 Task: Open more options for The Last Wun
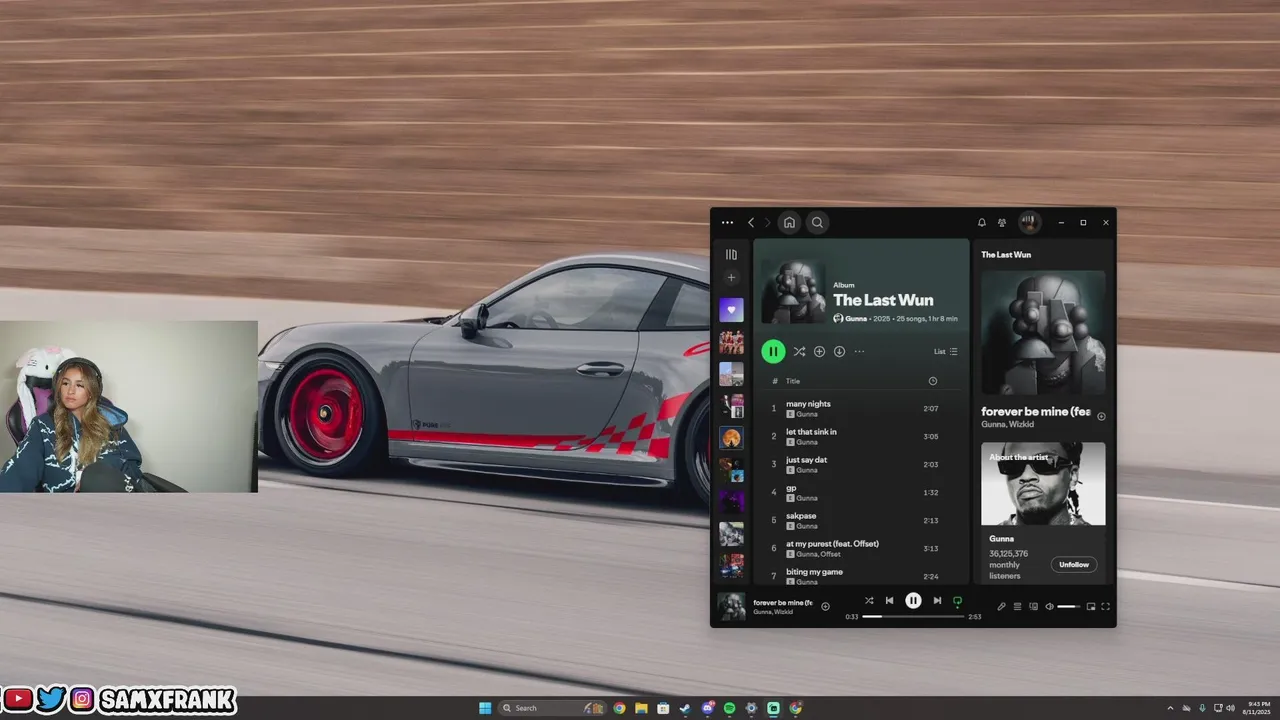[x=859, y=351]
